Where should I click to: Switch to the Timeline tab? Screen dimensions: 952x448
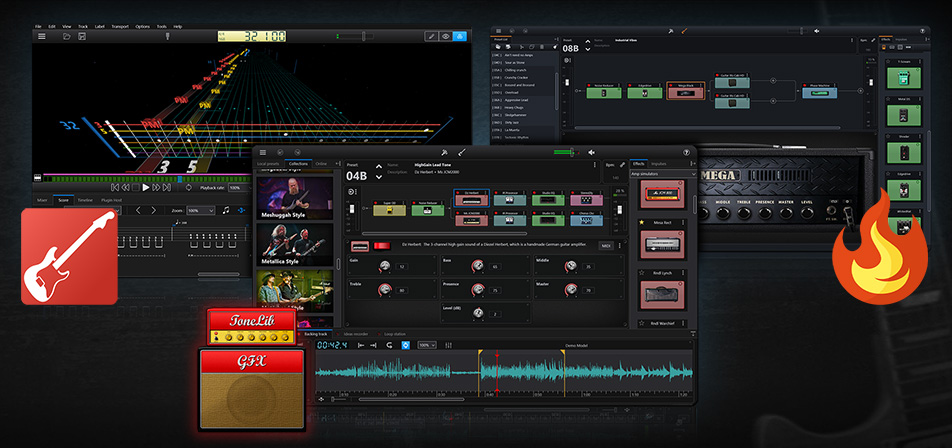[85, 200]
